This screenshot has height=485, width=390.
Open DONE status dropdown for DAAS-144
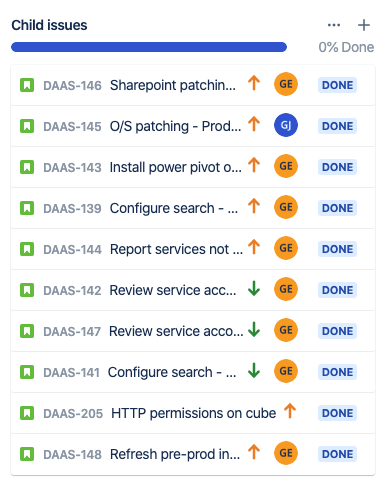coord(337,249)
